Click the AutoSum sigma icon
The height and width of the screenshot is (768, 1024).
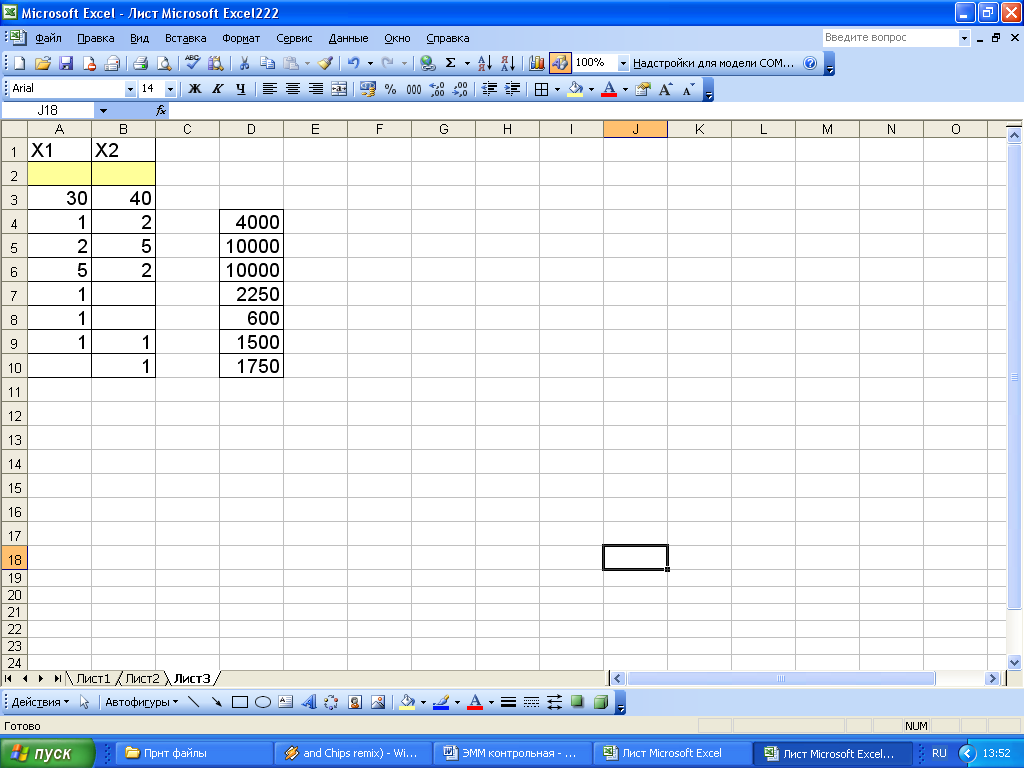450,63
